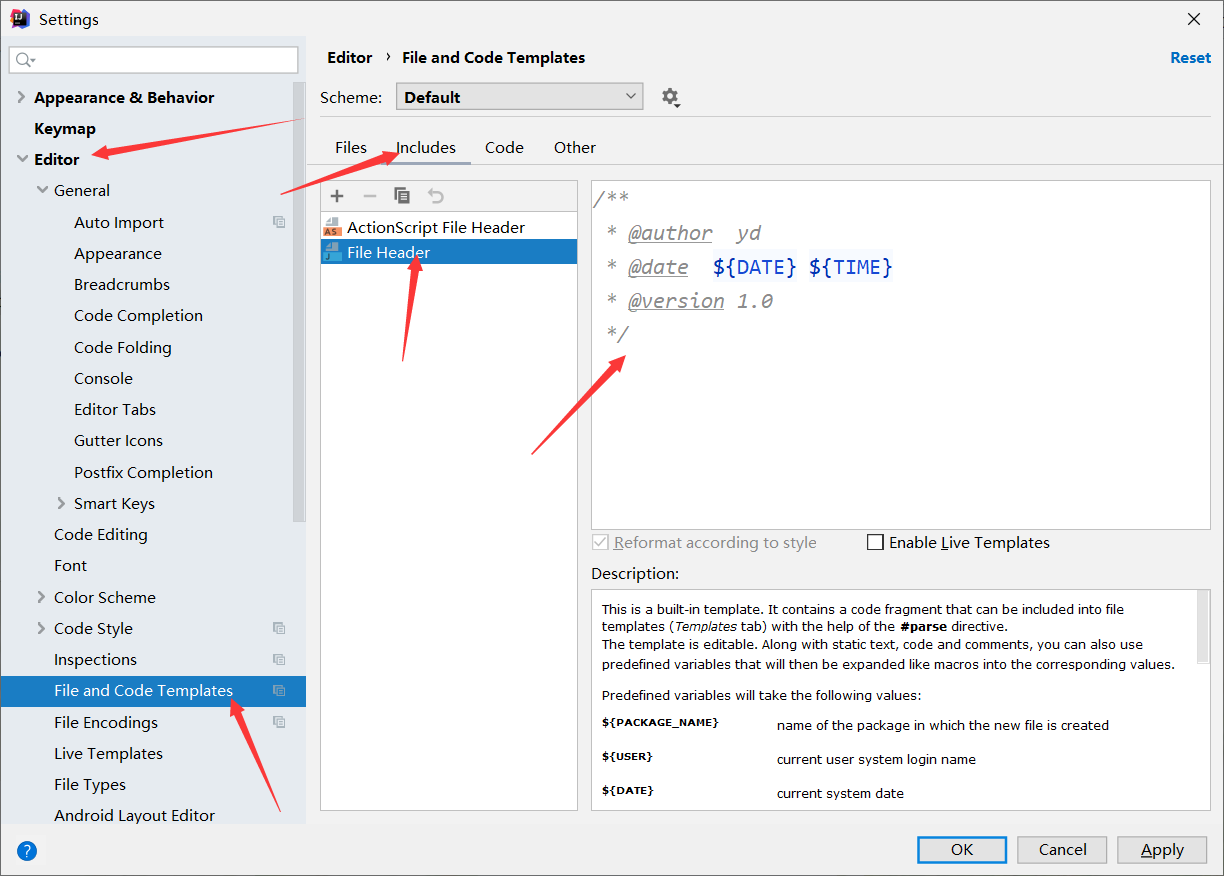This screenshot has width=1224, height=876.
Task: Select Live Templates setting
Action: pyautogui.click(x=108, y=753)
